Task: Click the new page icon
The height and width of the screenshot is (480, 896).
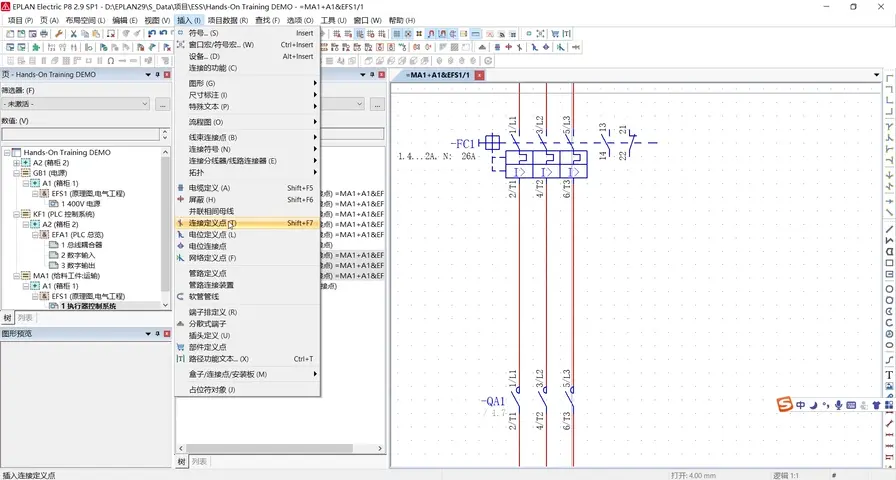Action: 10,33
